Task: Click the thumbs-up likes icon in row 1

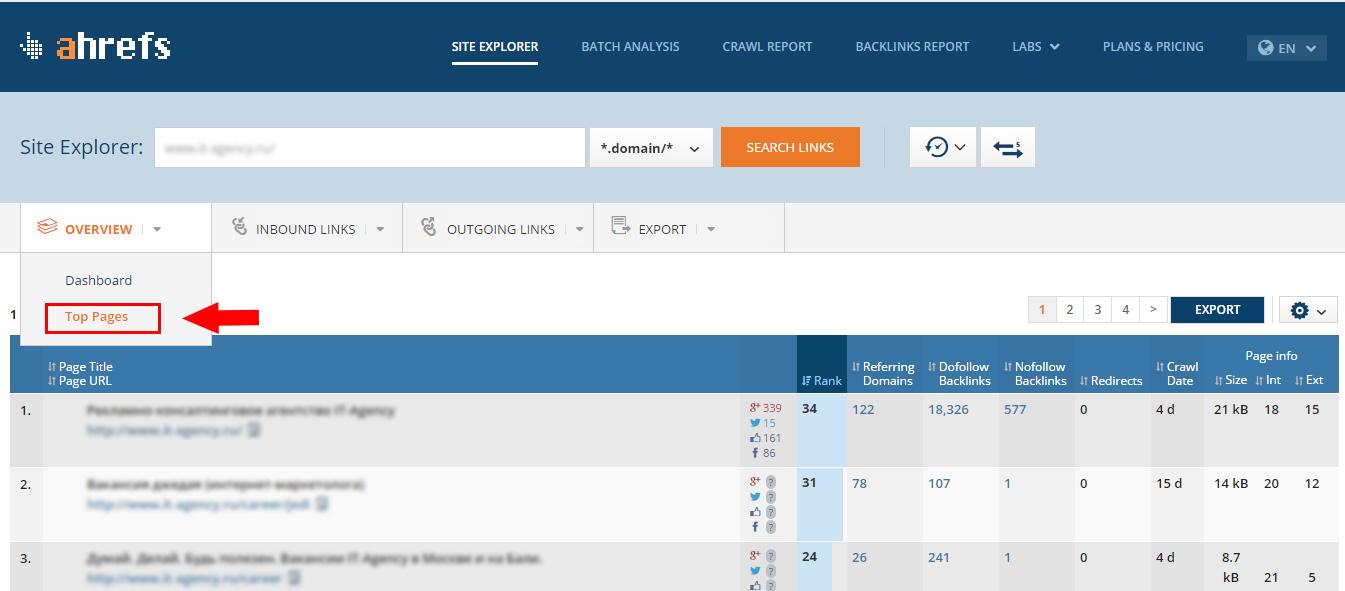Action: [x=755, y=438]
